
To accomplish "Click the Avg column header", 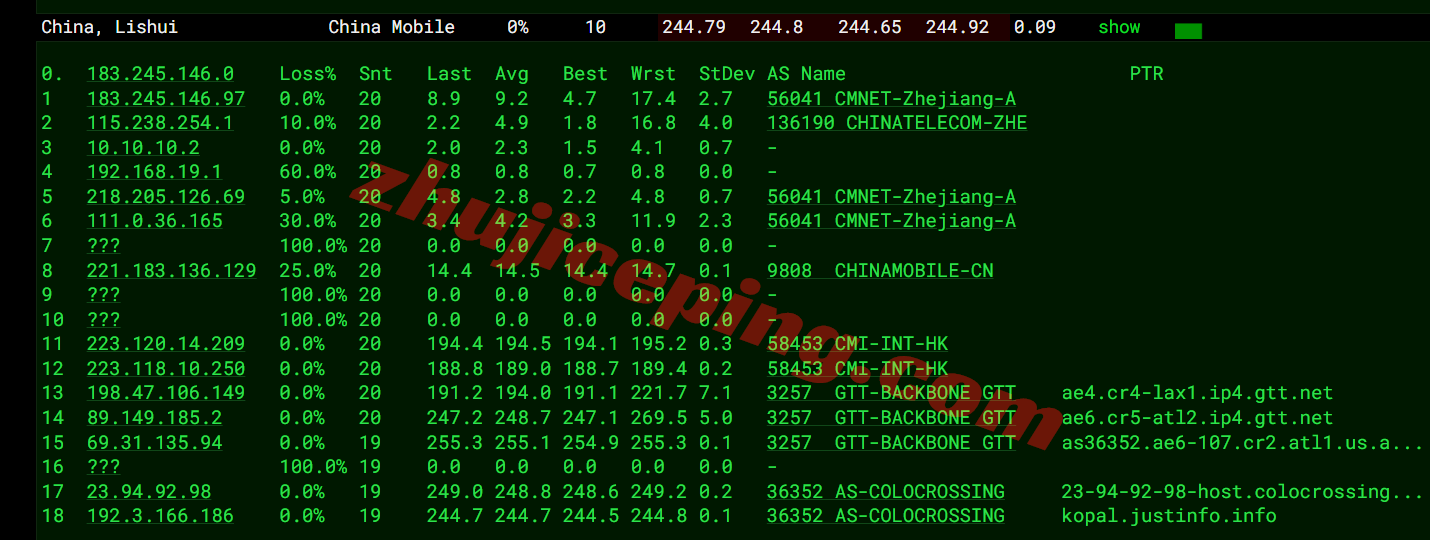I will point(512,74).
